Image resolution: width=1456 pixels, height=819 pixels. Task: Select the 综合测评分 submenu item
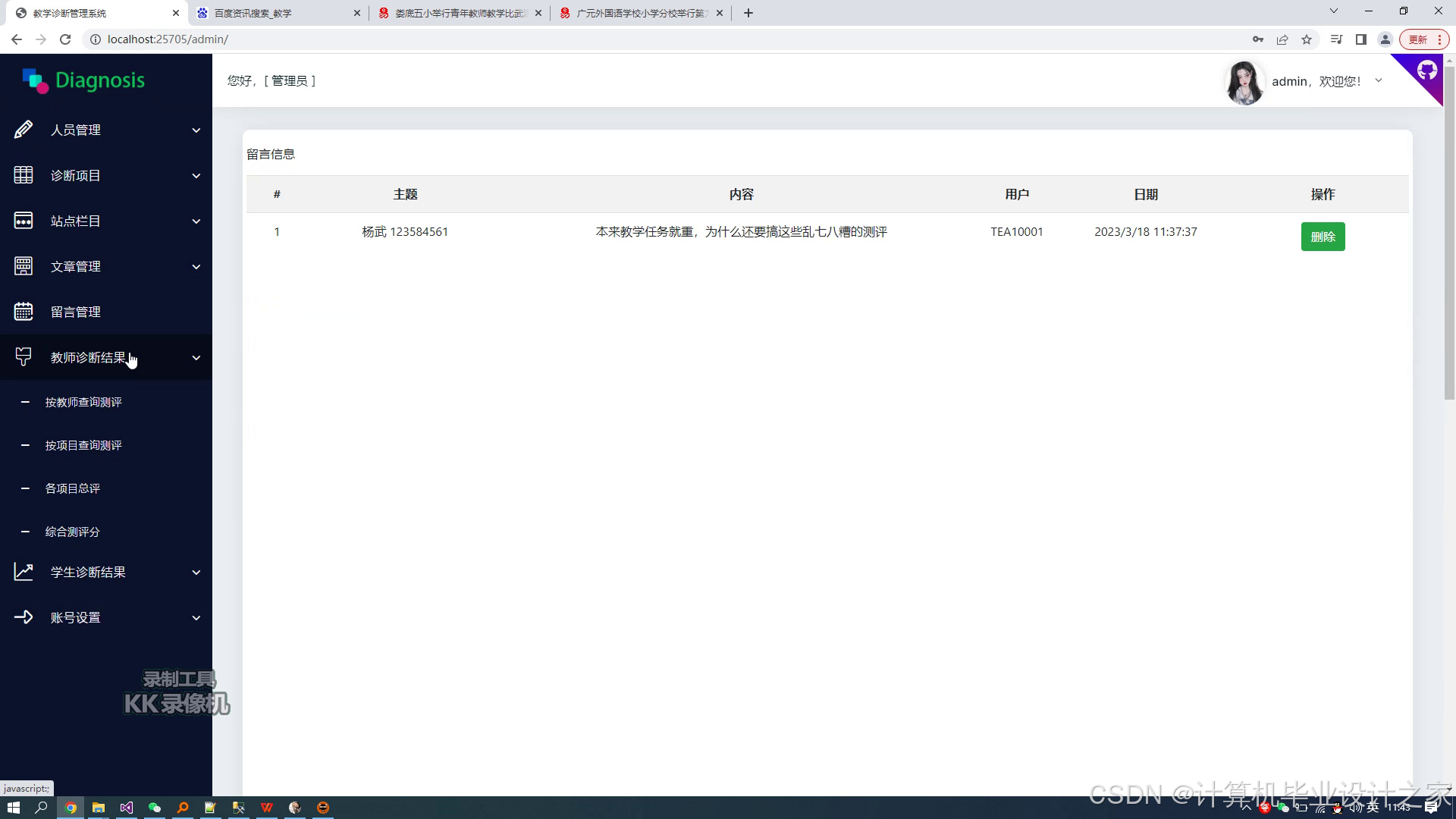pos(73,532)
